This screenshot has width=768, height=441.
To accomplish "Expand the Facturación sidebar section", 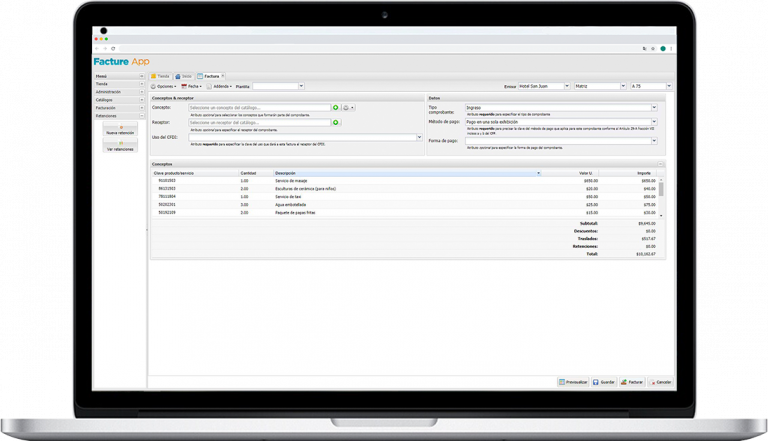I will (143, 109).
